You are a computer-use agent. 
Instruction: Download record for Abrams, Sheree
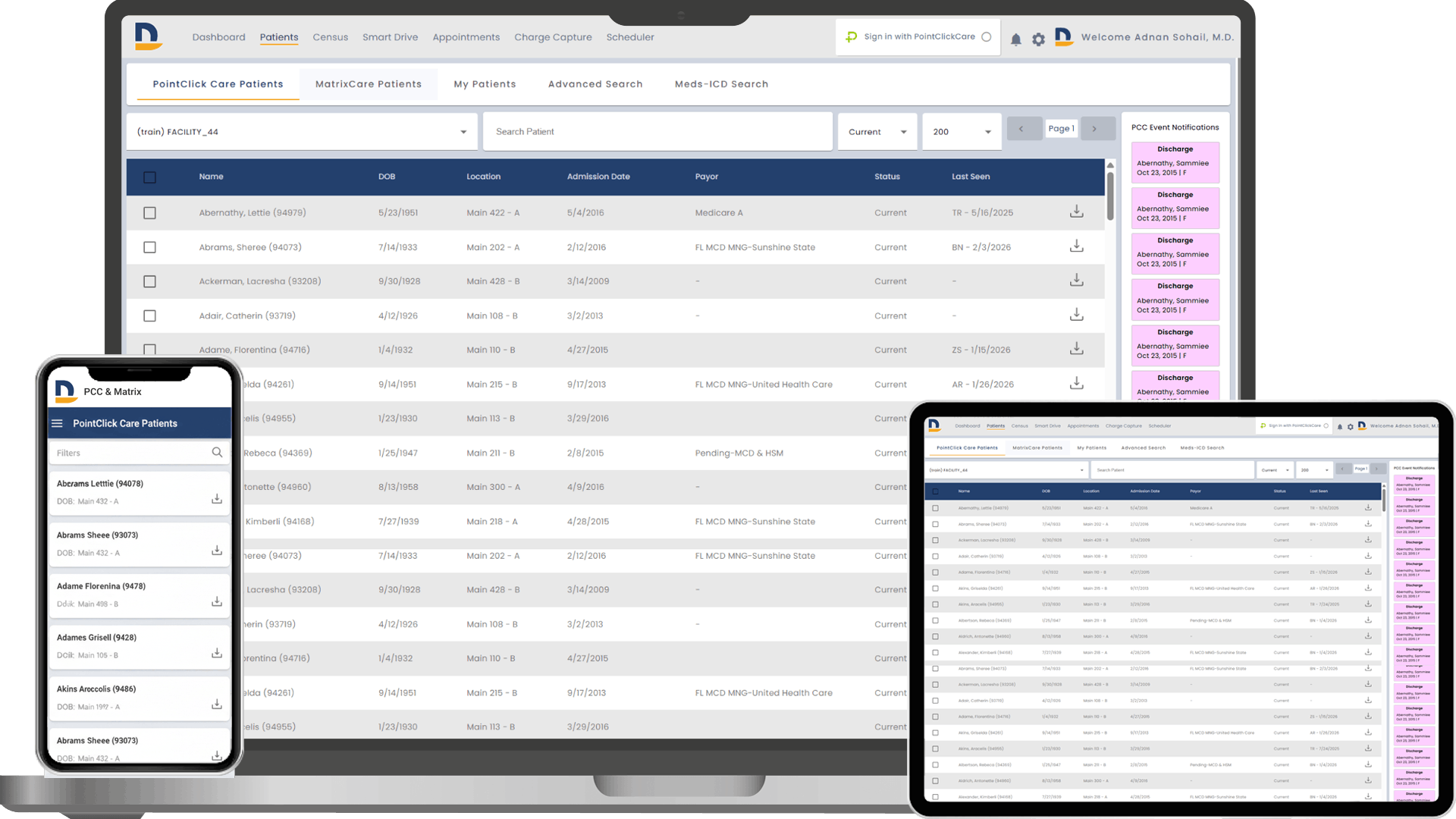click(1076, 246)
